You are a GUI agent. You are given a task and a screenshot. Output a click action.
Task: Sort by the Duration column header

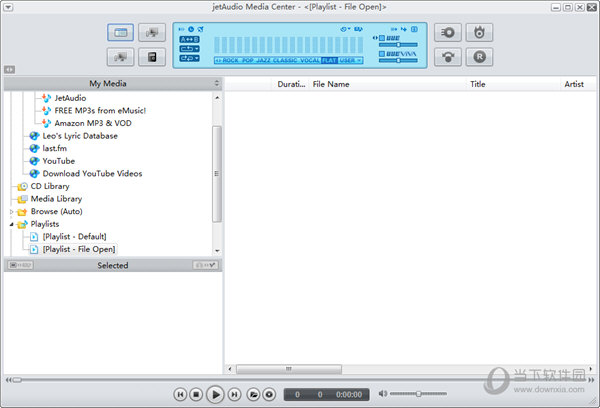point(291,84)
